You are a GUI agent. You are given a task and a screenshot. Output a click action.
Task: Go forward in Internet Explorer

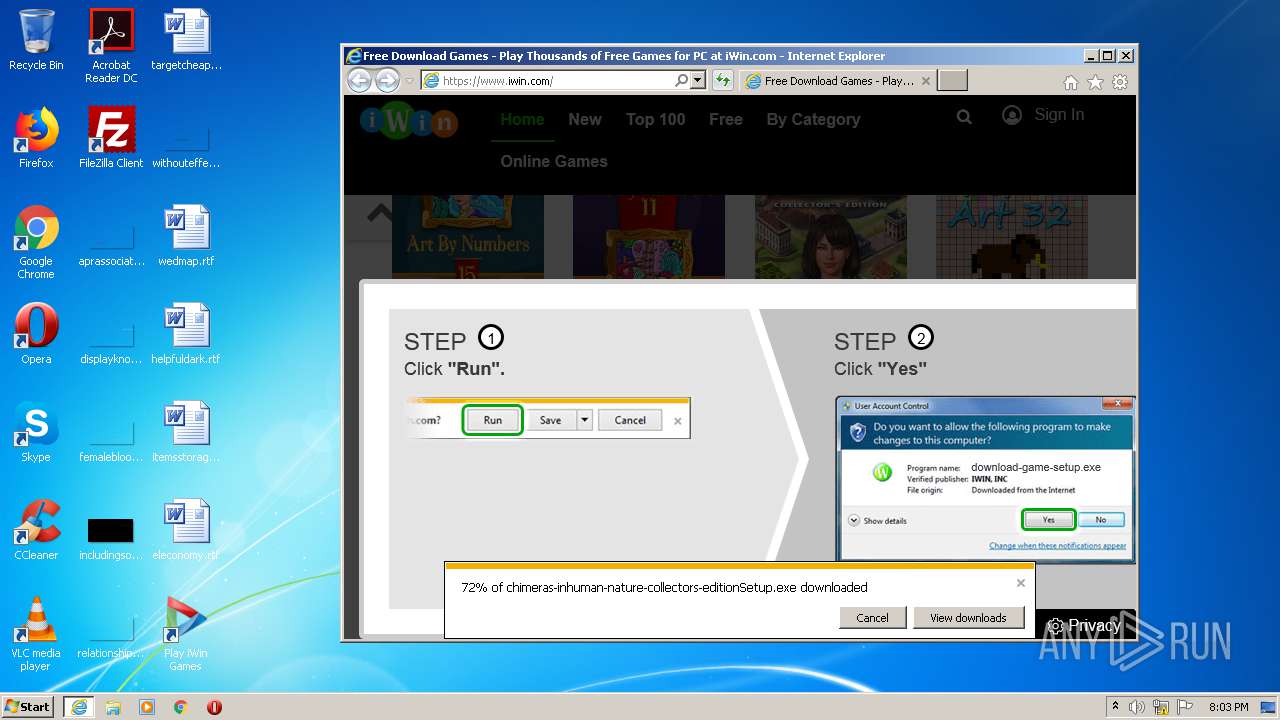387,81
